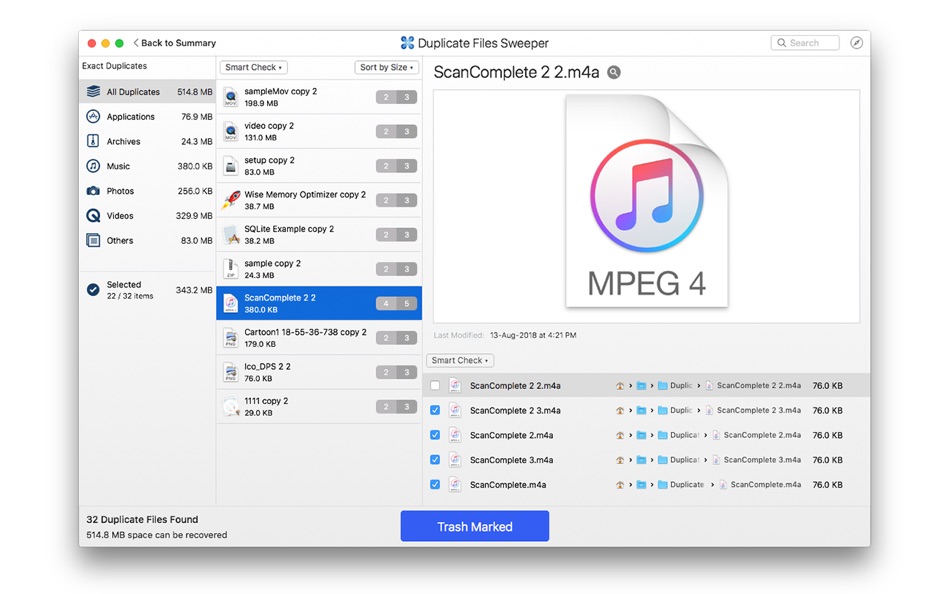The image size is (950, 594).
Task: Click the audio file icon in ScanComplete 3.m4a row
Action: coord(454,460)
